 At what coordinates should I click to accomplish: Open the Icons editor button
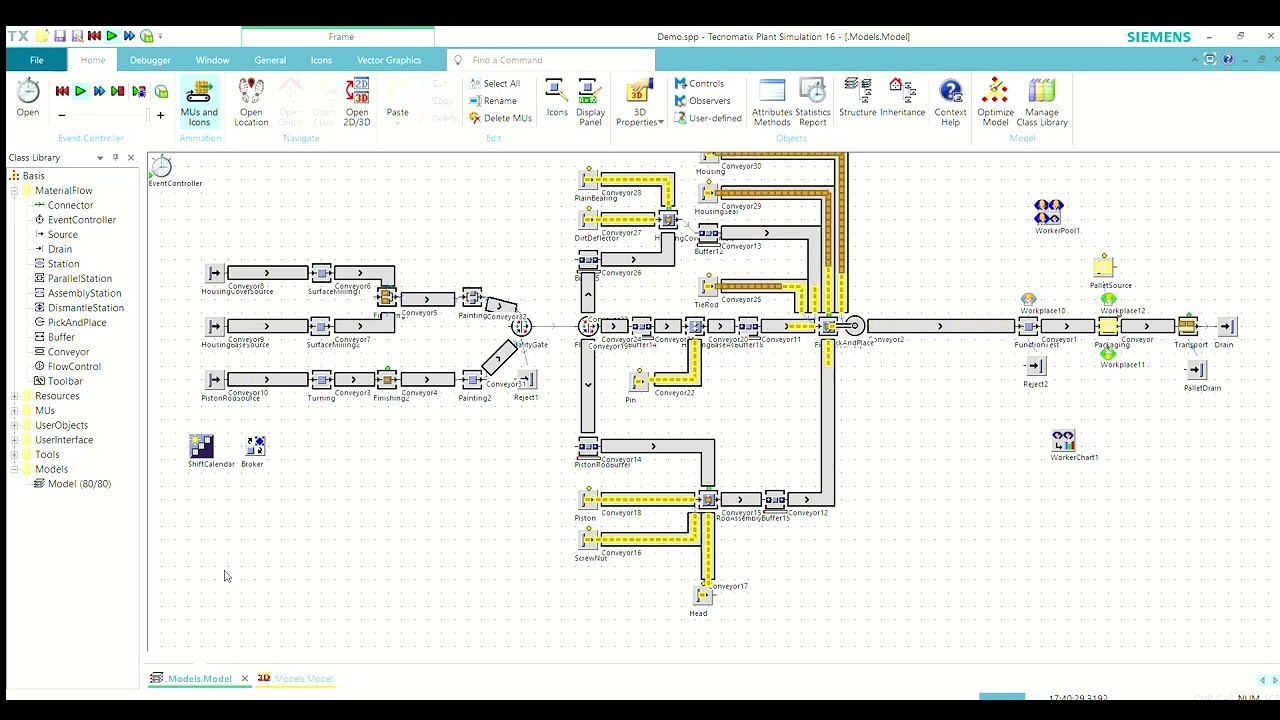(x=557, y=98)
